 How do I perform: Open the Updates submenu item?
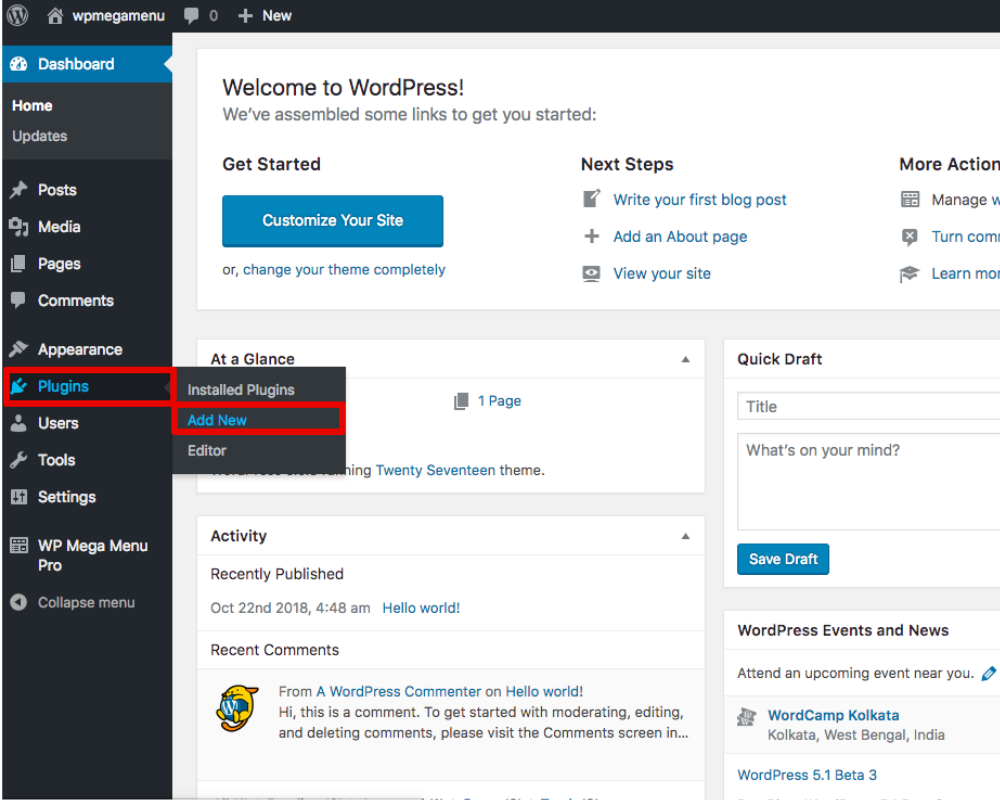coord(40,136)
